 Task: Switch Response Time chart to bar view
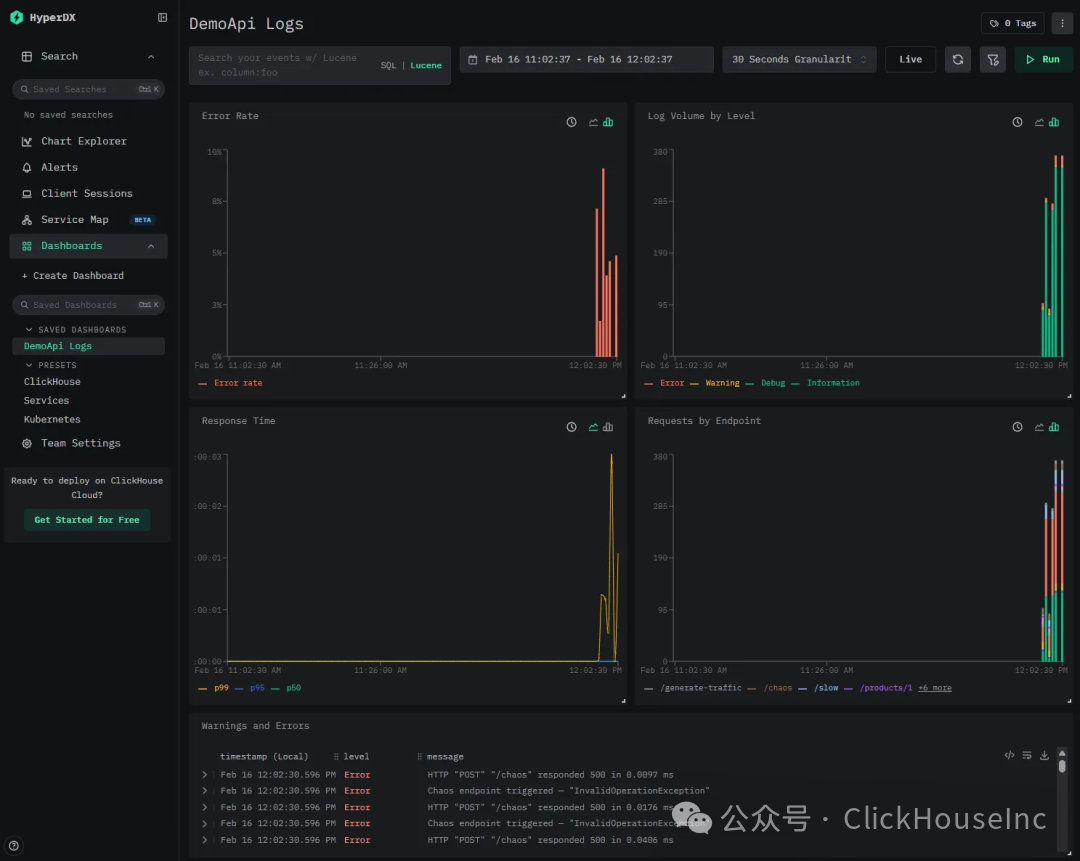coord(608,427)
